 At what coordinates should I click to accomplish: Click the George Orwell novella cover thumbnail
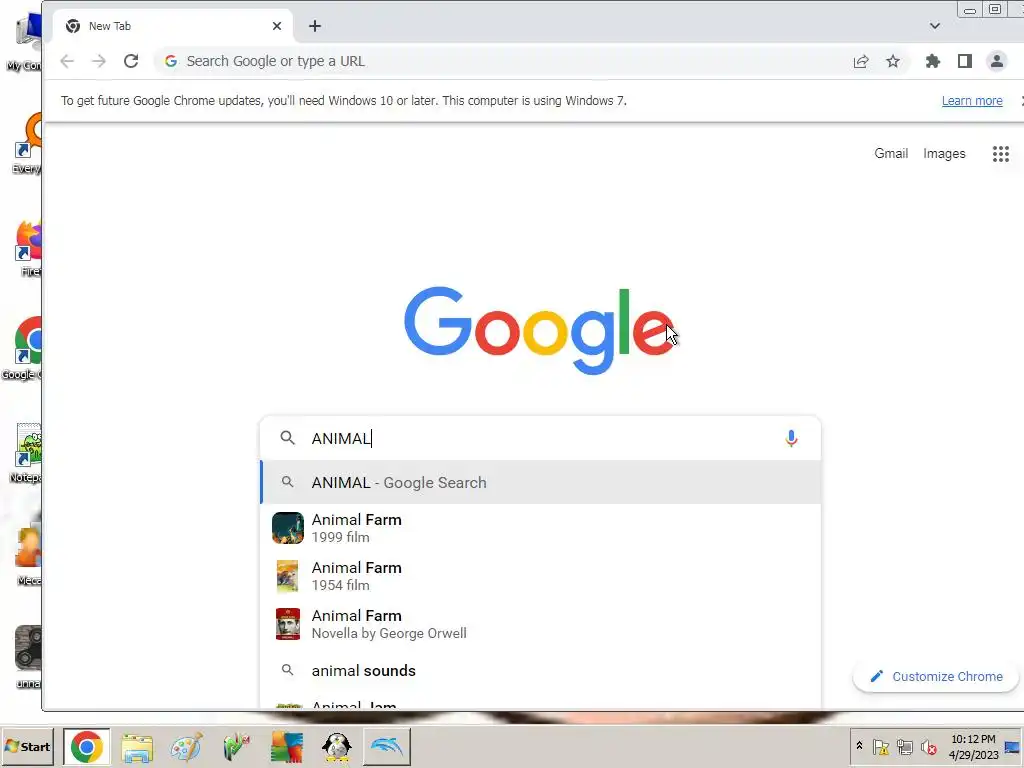click(x=288, y=624)
